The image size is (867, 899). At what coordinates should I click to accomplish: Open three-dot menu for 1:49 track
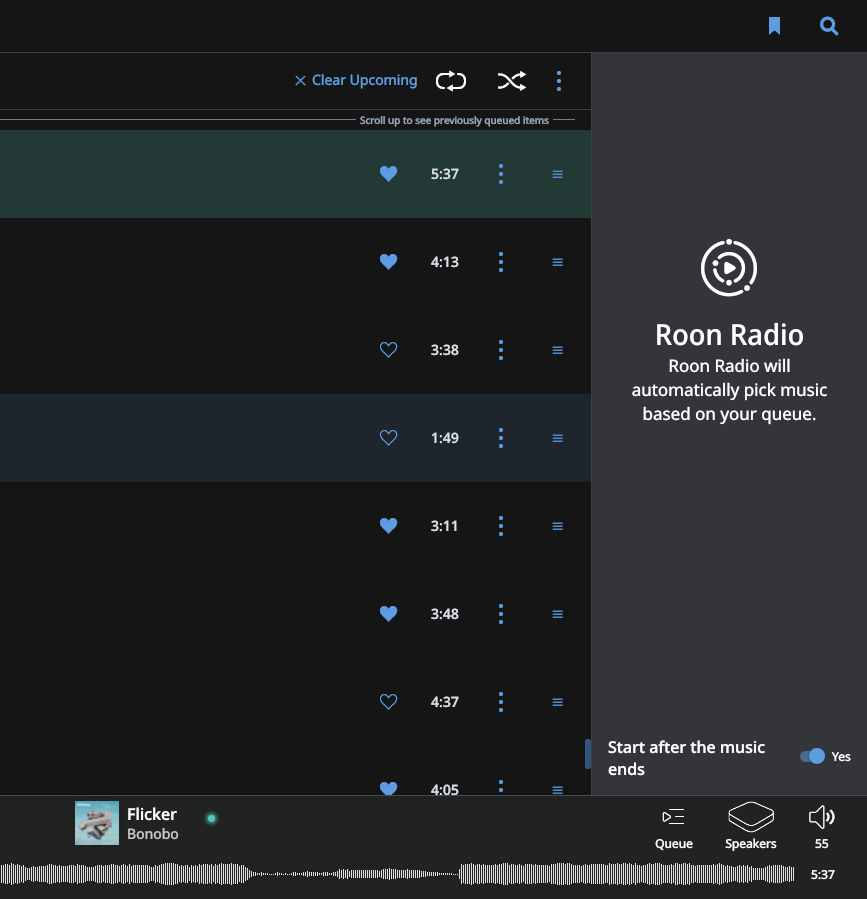pos(501,438)
